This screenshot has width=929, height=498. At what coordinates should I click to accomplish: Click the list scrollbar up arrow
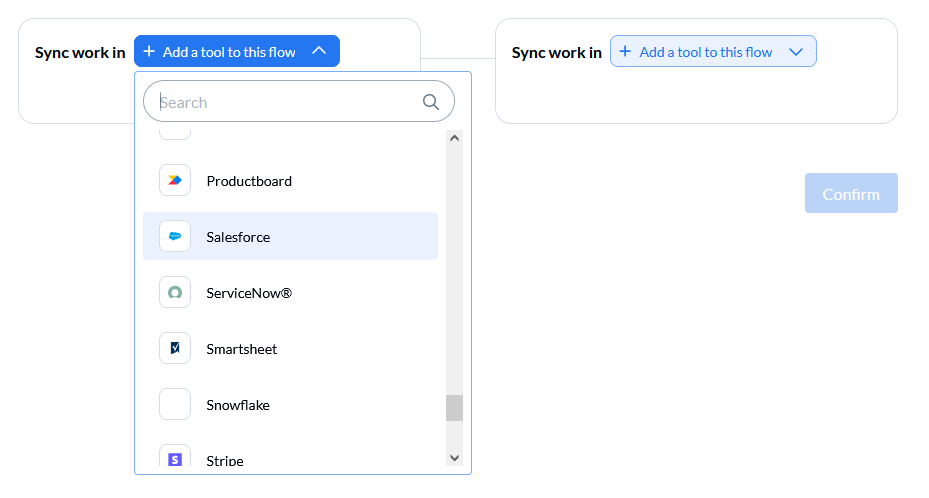click(x=454, y=138)
